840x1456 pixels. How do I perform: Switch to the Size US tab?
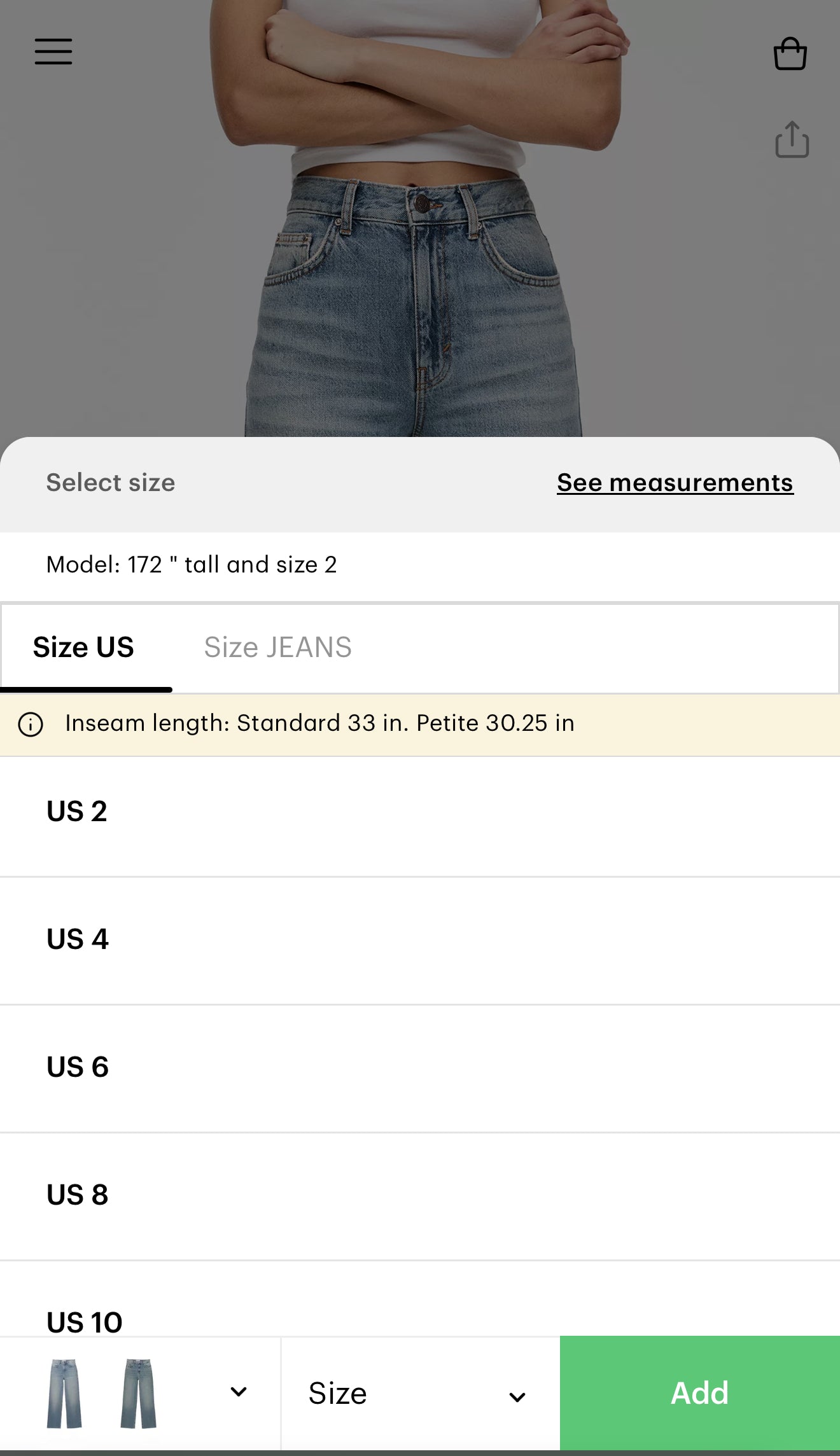[83, 648]
